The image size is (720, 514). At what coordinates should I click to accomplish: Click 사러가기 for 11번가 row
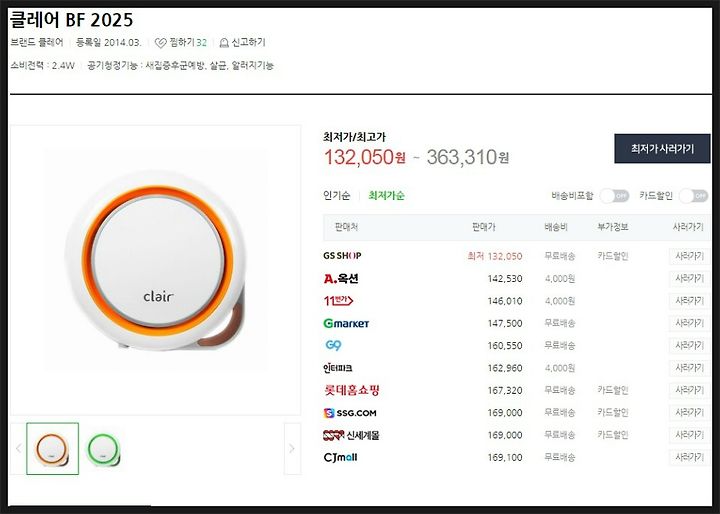pyautogui.click(x=690, y=301)
